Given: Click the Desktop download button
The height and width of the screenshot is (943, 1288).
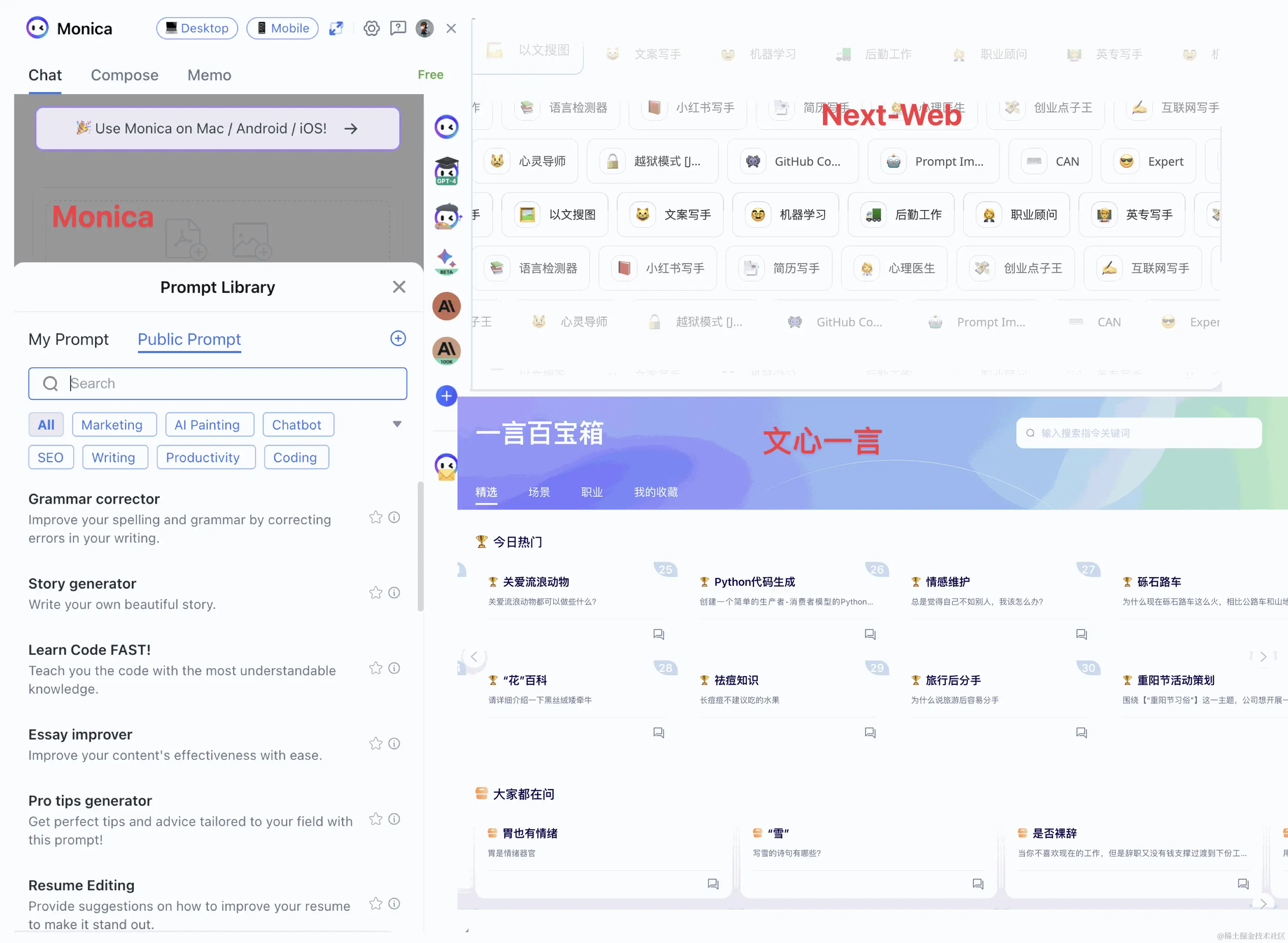Looking at the screenshot, I should (197, 28).
